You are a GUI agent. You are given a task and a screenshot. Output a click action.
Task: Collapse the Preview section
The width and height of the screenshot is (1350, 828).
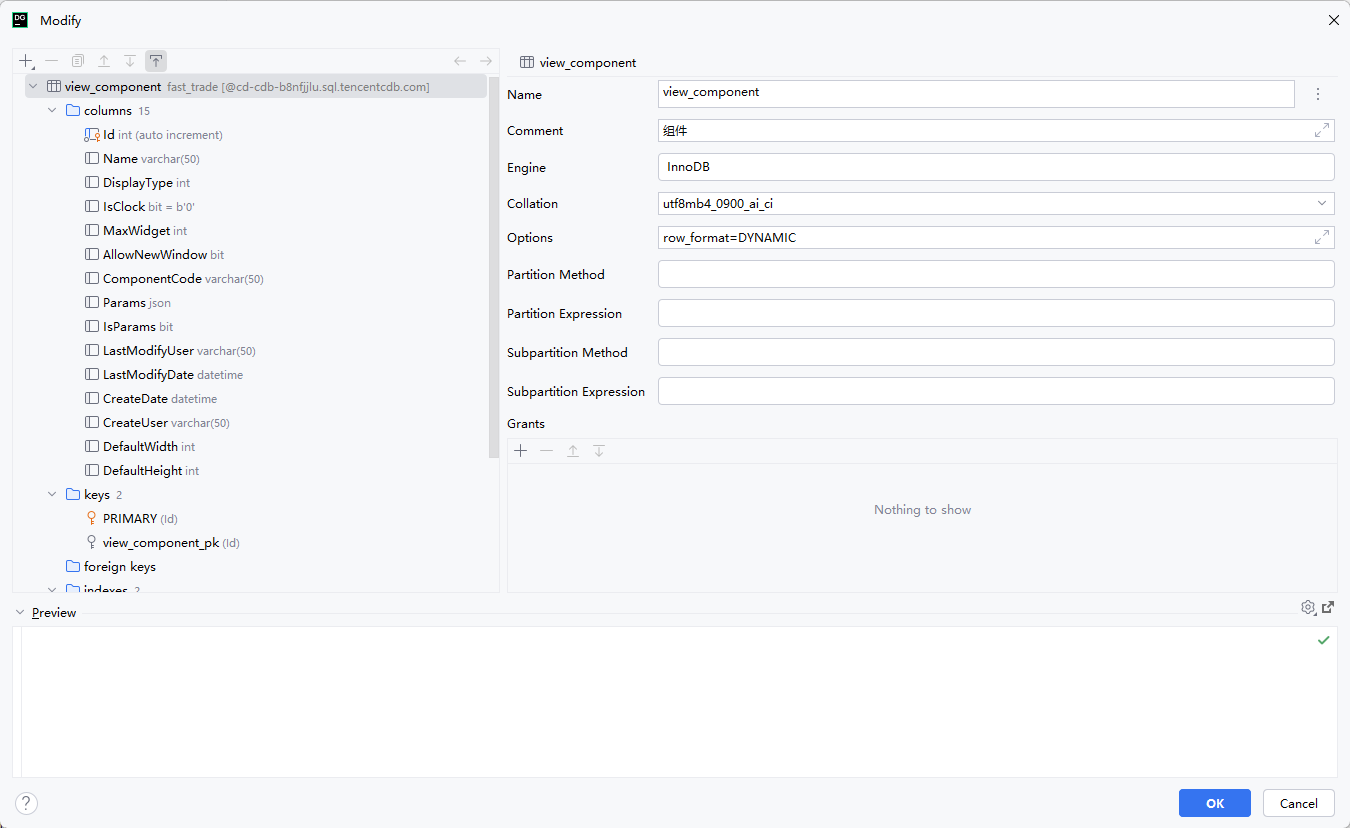coord(20,612)
